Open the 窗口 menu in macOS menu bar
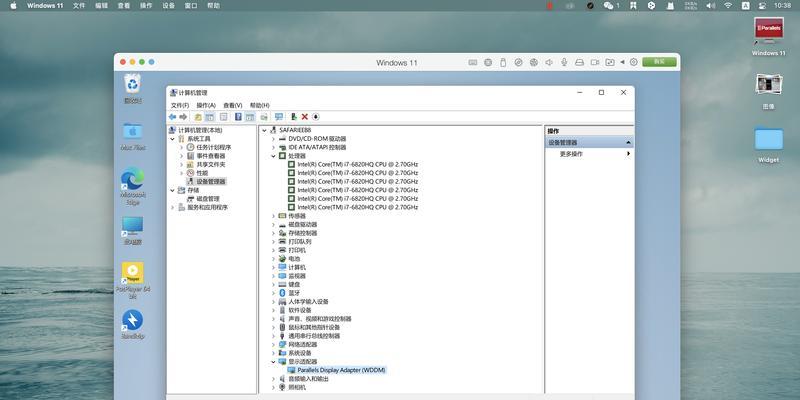800x400 pixels. [191, 6]
